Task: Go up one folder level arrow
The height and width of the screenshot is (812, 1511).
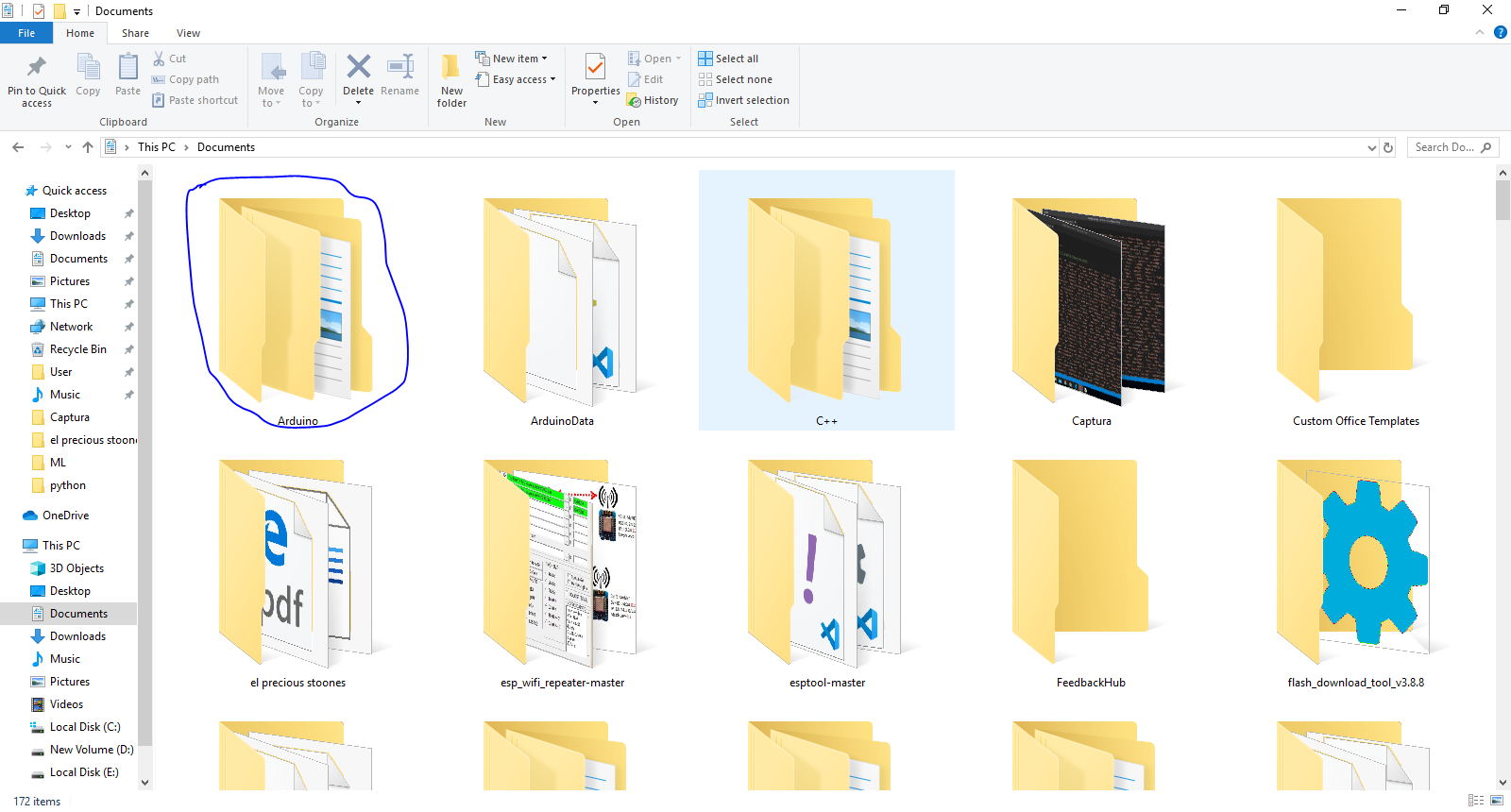Action: pos(88,147)
